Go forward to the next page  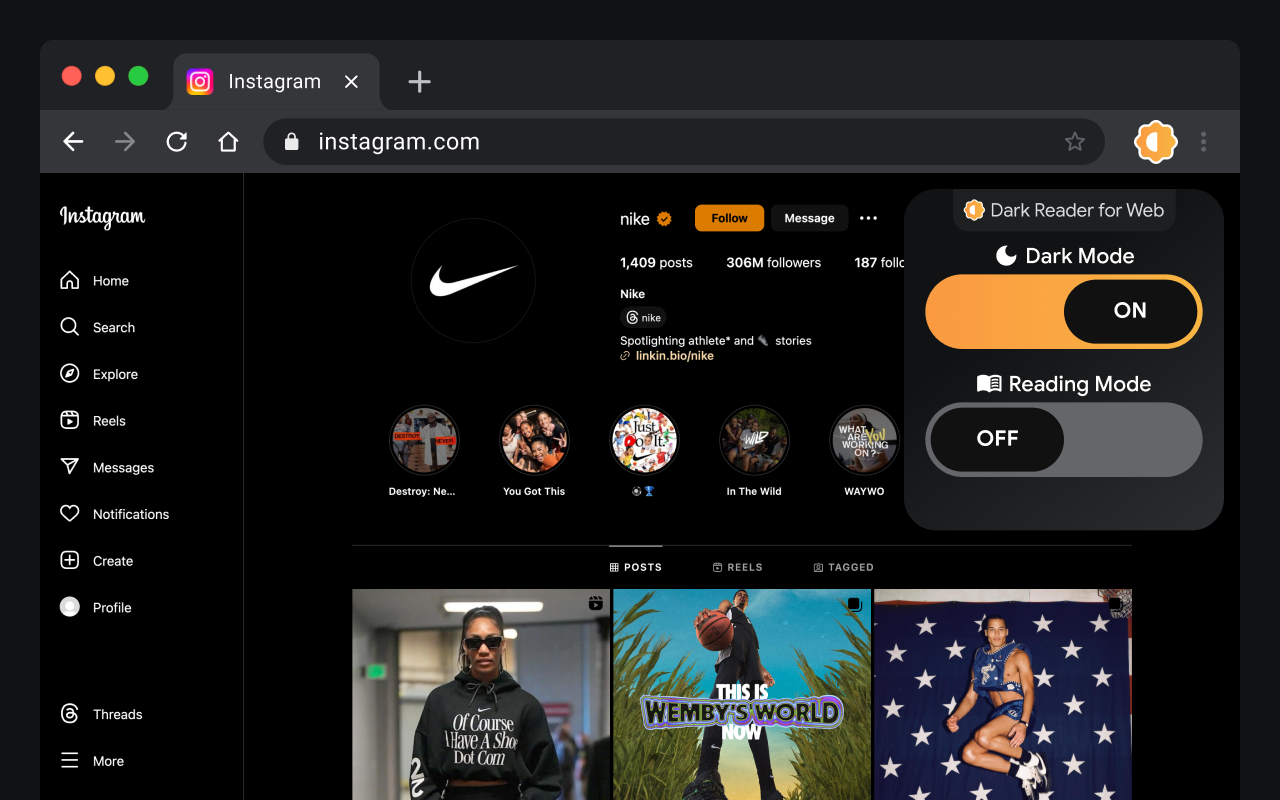tap(125, 142)
